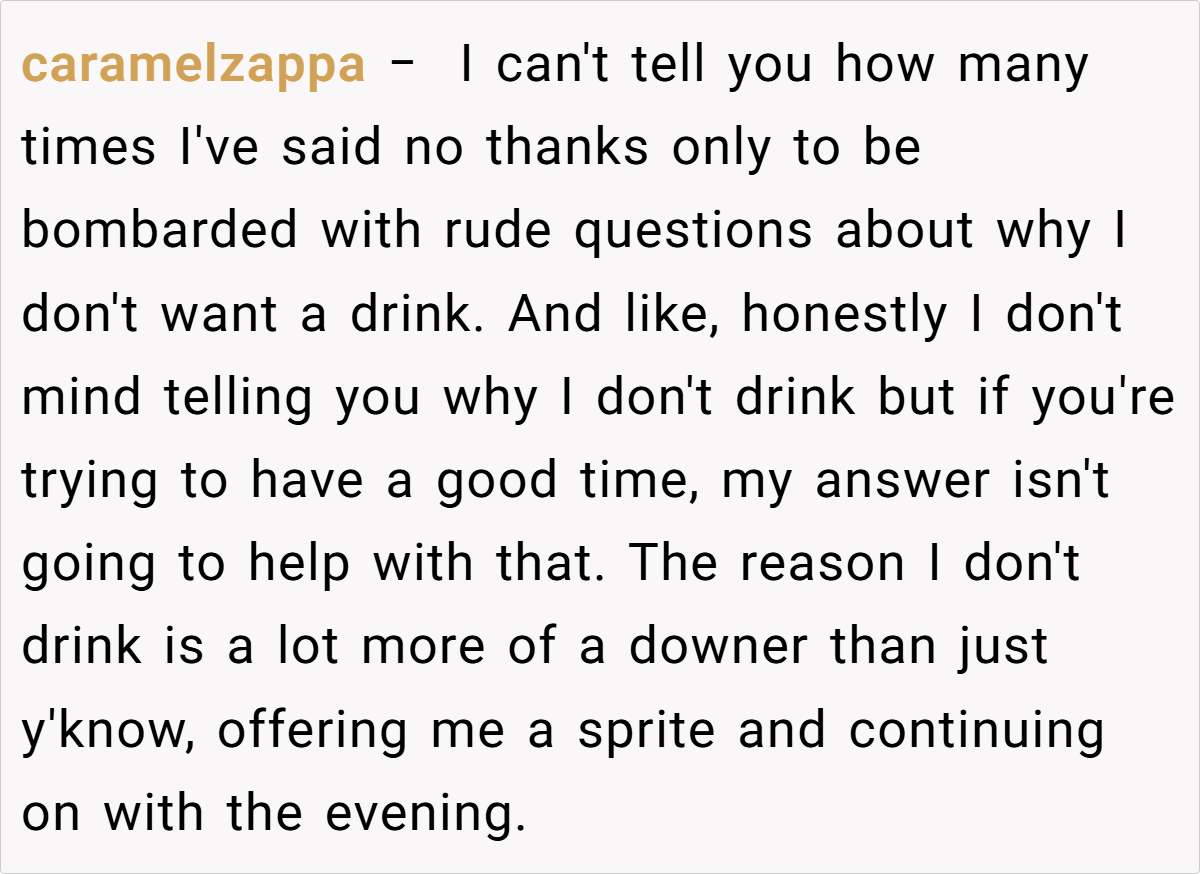Click the word "mind" in the comment
Viewport: 1200px width, 874px height.
pos(82,399)
